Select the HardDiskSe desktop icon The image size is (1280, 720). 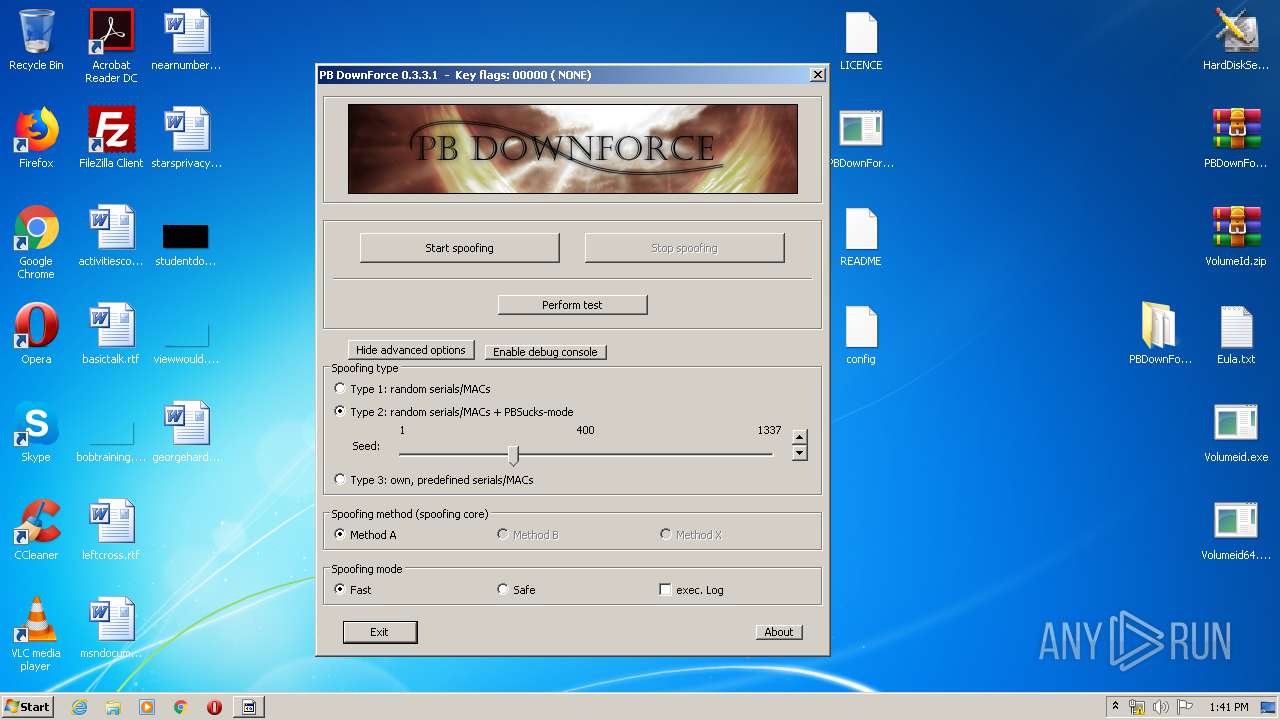1236,40
